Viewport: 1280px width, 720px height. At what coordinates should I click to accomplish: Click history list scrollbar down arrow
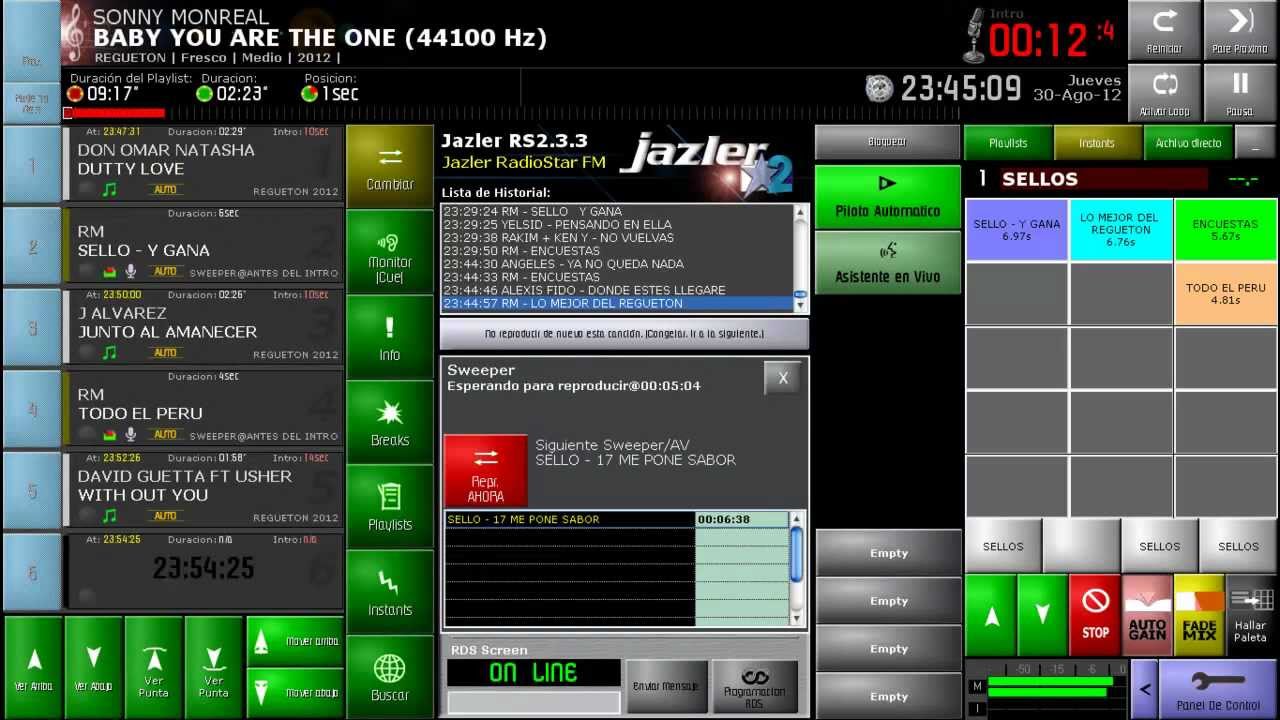(x=800, y=305)
